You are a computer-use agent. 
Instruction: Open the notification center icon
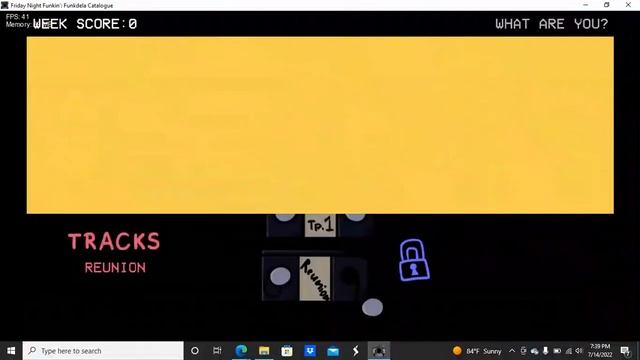(625, 351)
